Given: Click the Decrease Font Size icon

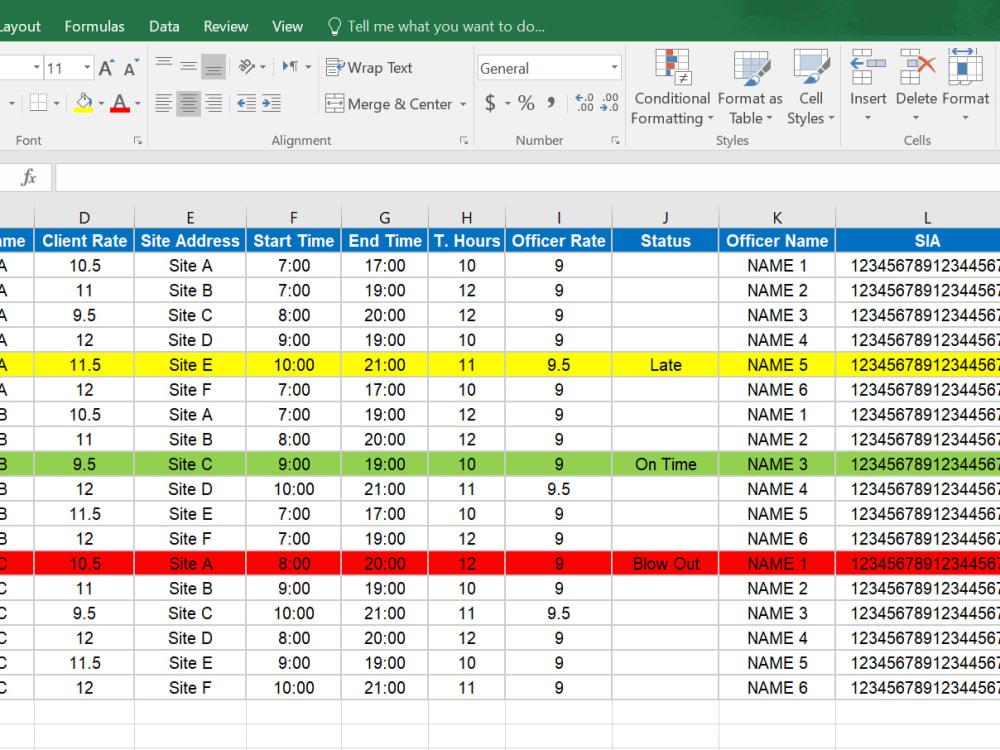Looking at the screenshot, I should [x=131, y=68].
